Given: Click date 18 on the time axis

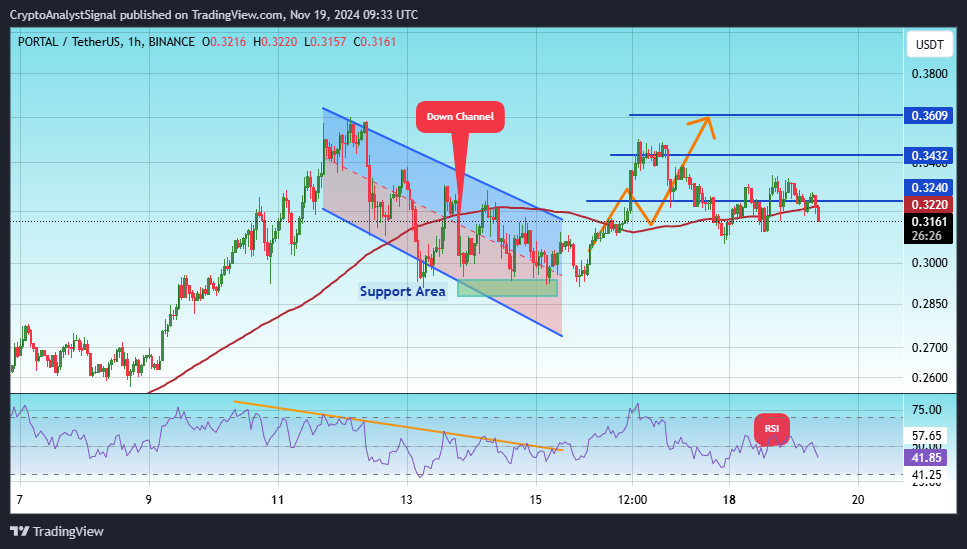Looking at the screenshot, I should click(x=729, y=500).
